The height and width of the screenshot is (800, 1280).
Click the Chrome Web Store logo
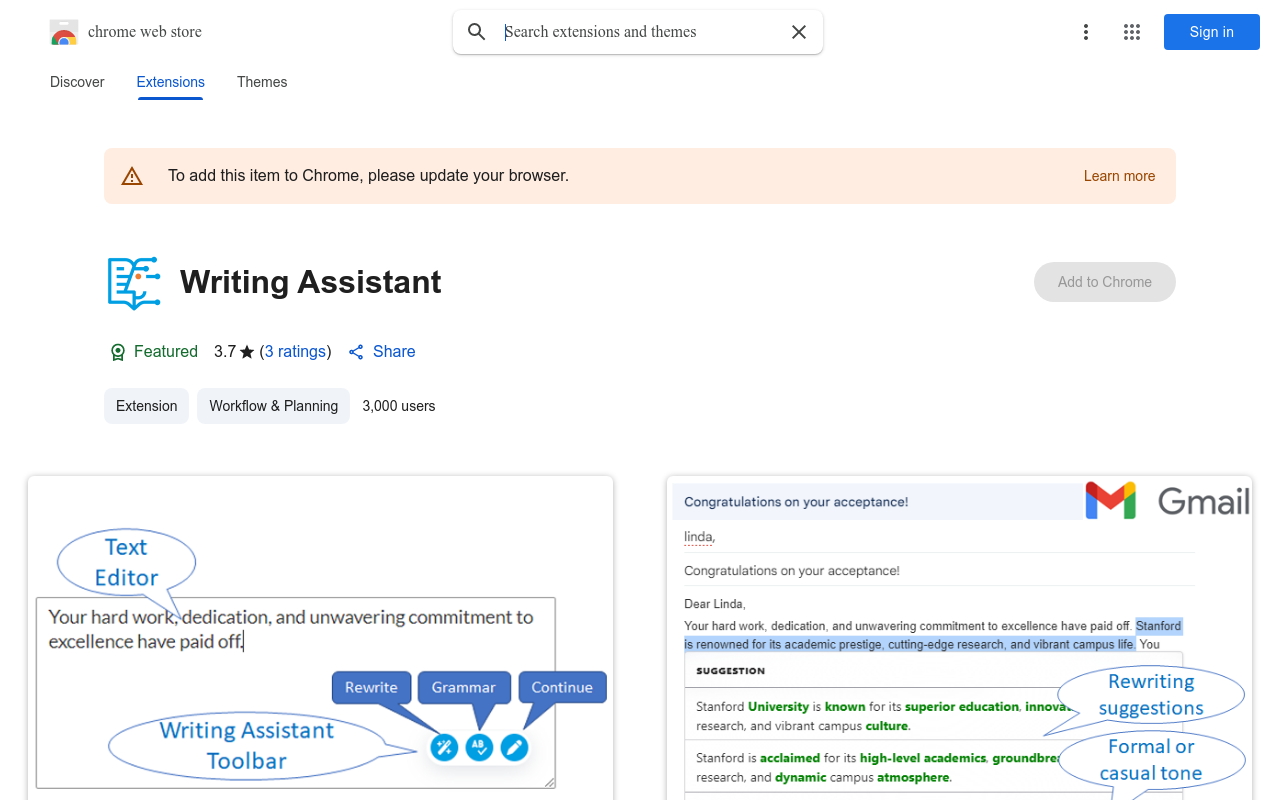coord(64,32)
